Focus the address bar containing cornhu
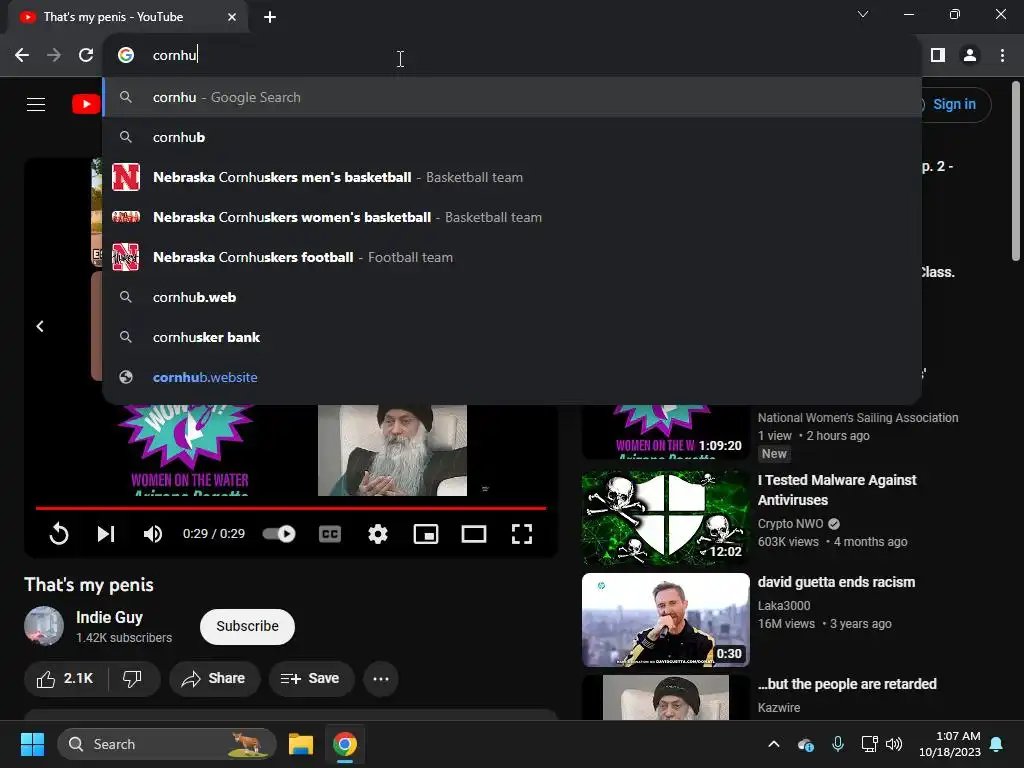The width and height of the screenshot is (1024, 768). click(x=512, y=56)
